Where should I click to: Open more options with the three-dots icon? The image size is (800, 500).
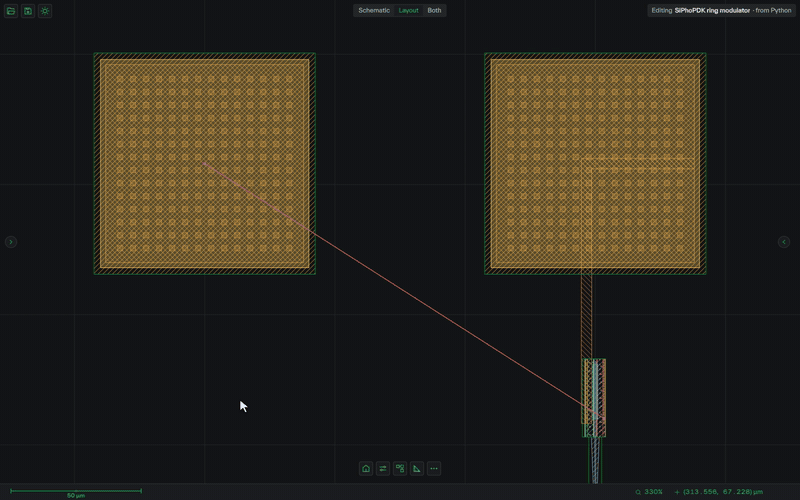coord(434,468)
